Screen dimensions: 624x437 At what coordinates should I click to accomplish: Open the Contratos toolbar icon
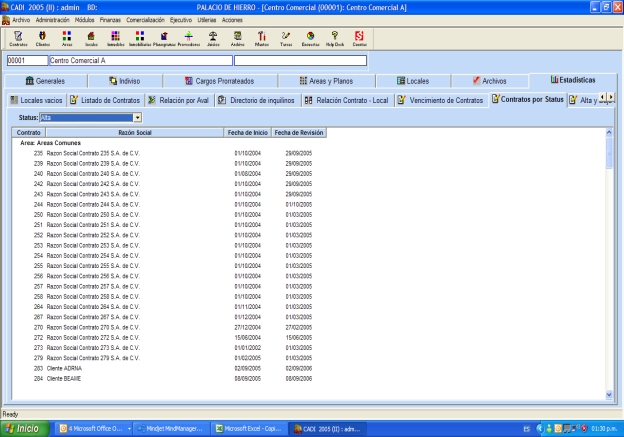point(18,38)
